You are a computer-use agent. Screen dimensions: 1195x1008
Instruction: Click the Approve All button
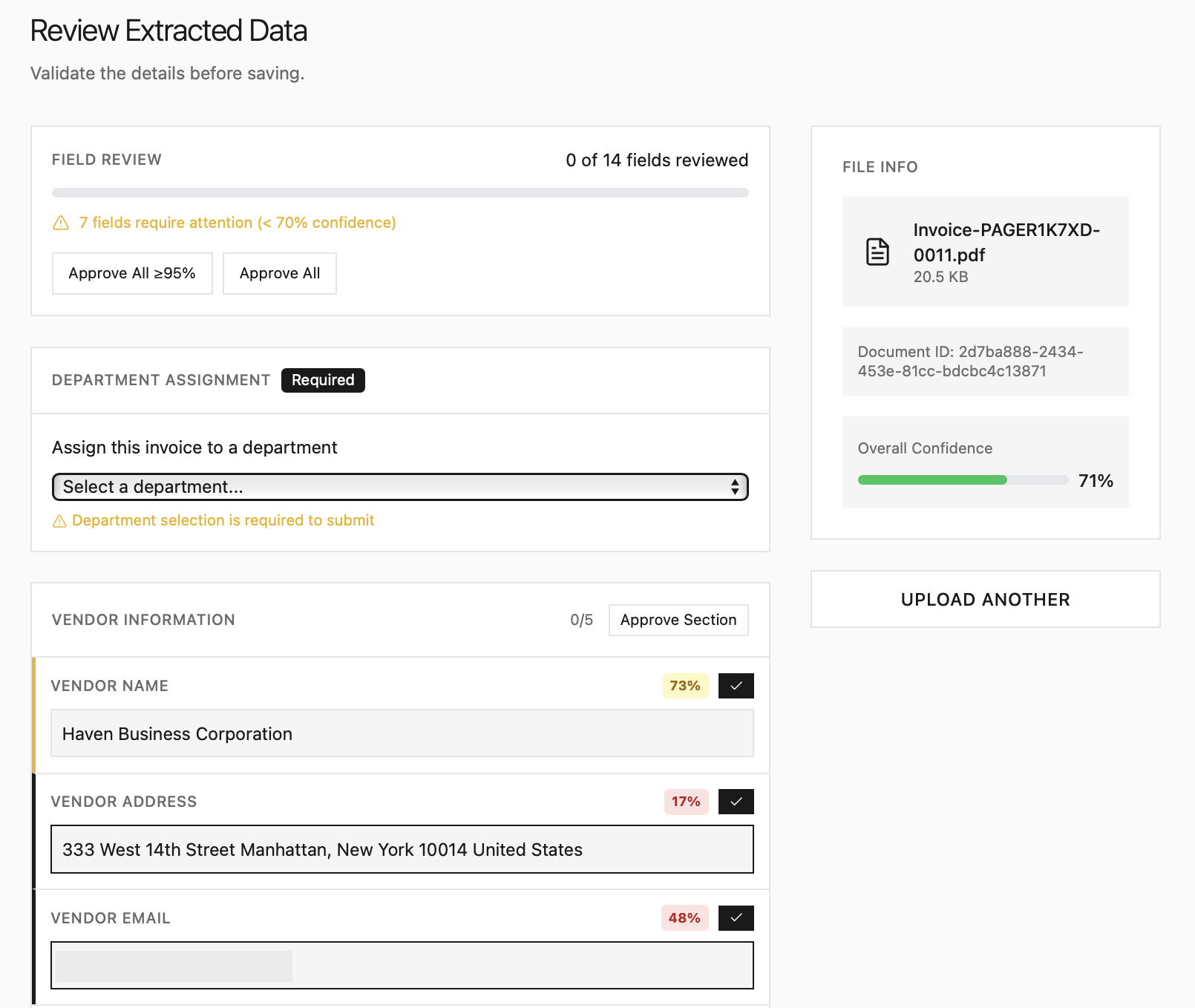(279, 273)
